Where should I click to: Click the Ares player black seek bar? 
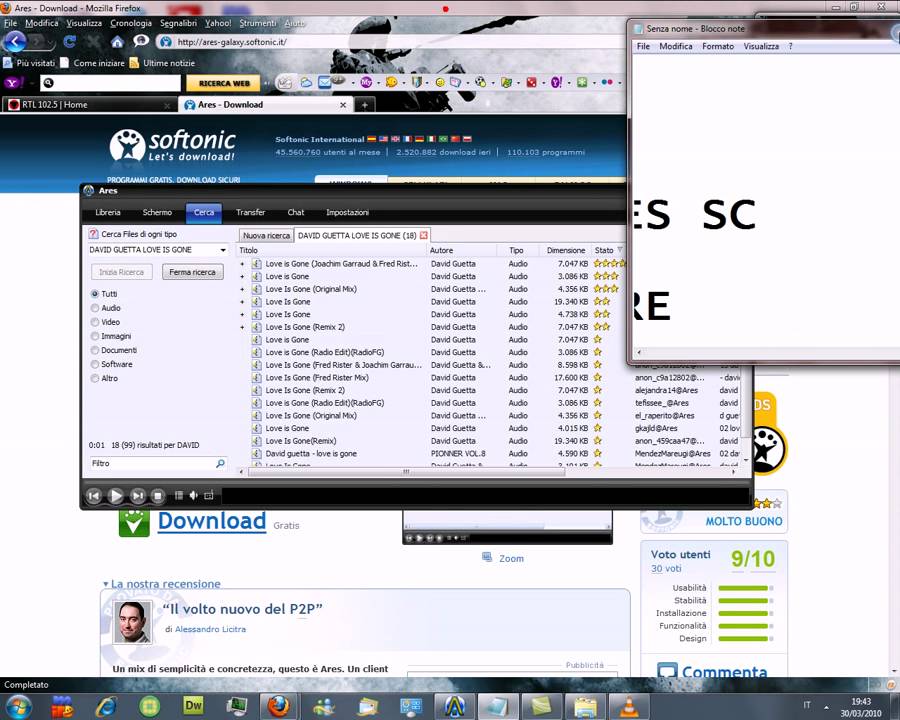coord(486,496)
